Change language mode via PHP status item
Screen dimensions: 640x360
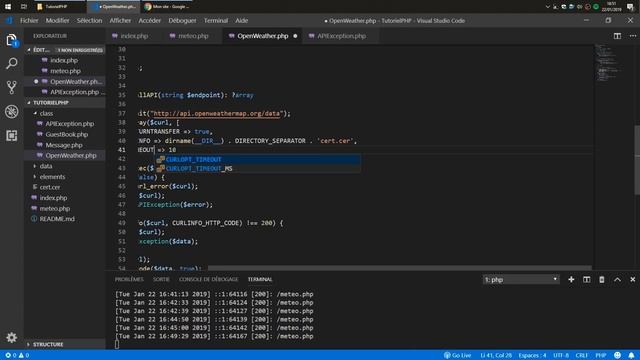600,355
